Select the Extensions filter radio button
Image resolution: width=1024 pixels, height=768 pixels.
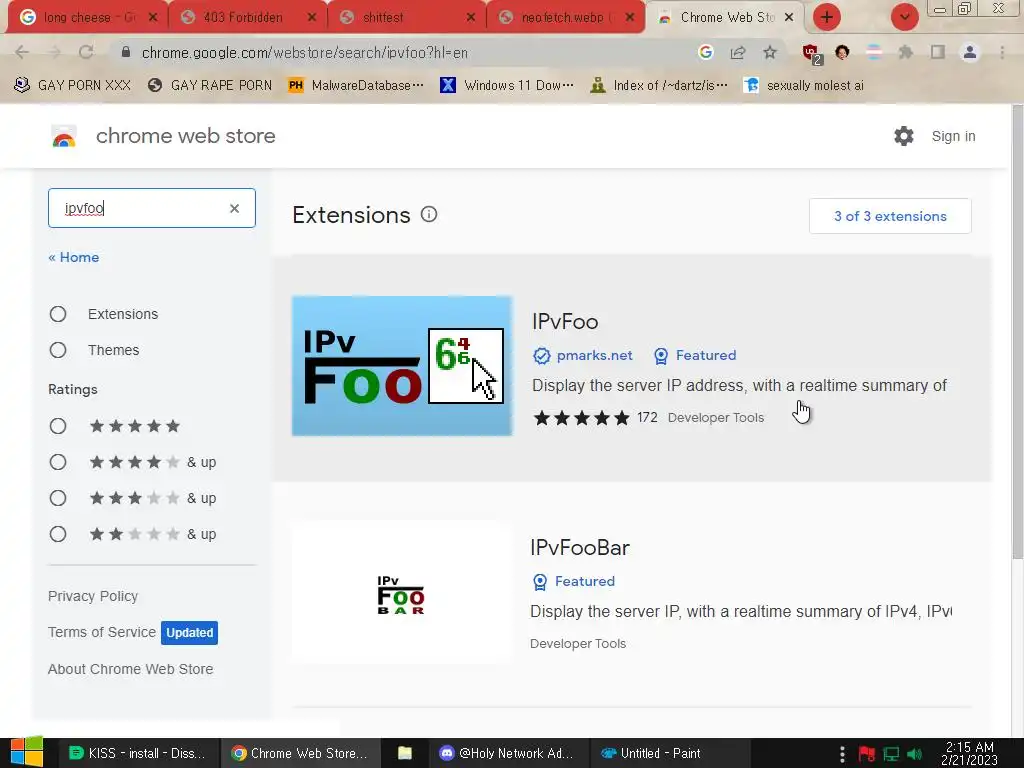58,314
